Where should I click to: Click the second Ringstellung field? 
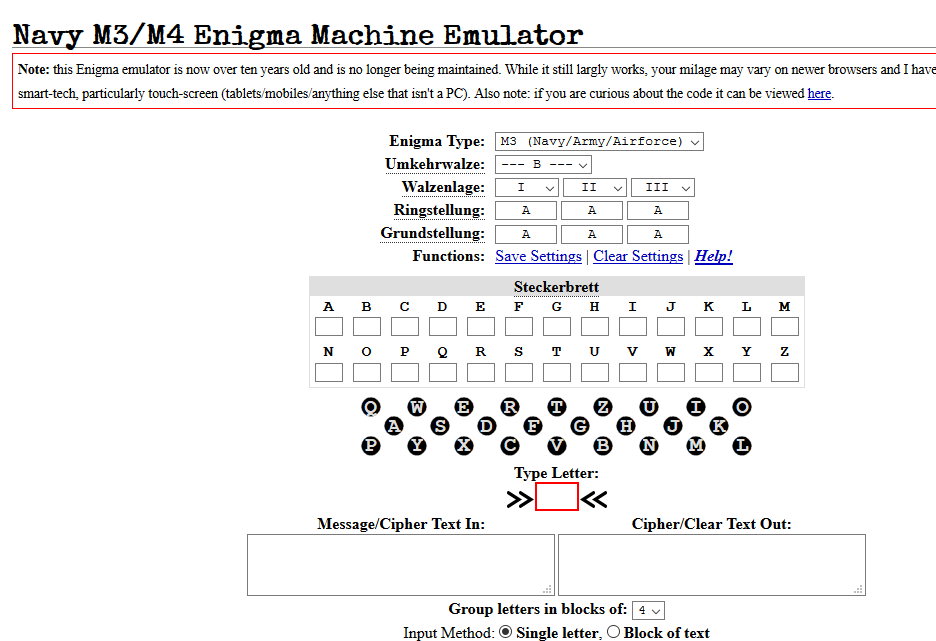[592, 210]
